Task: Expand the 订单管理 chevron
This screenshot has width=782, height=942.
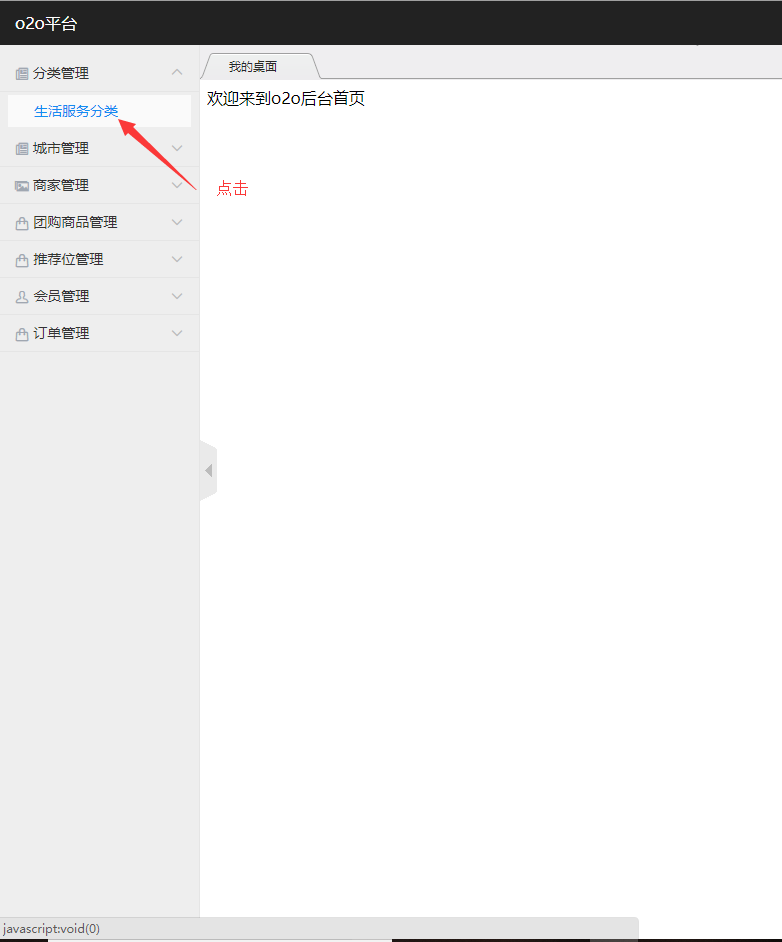Action: (177, 333)
